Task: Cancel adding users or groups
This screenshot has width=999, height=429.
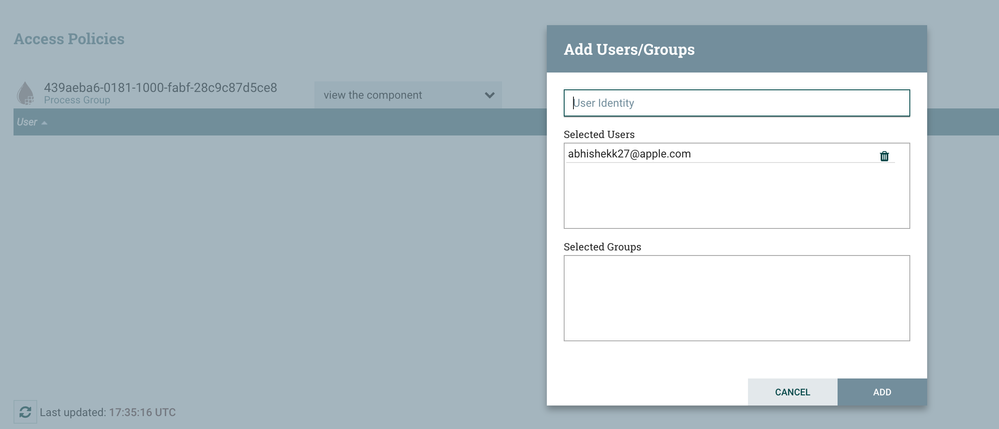Action: pos(793,392)
